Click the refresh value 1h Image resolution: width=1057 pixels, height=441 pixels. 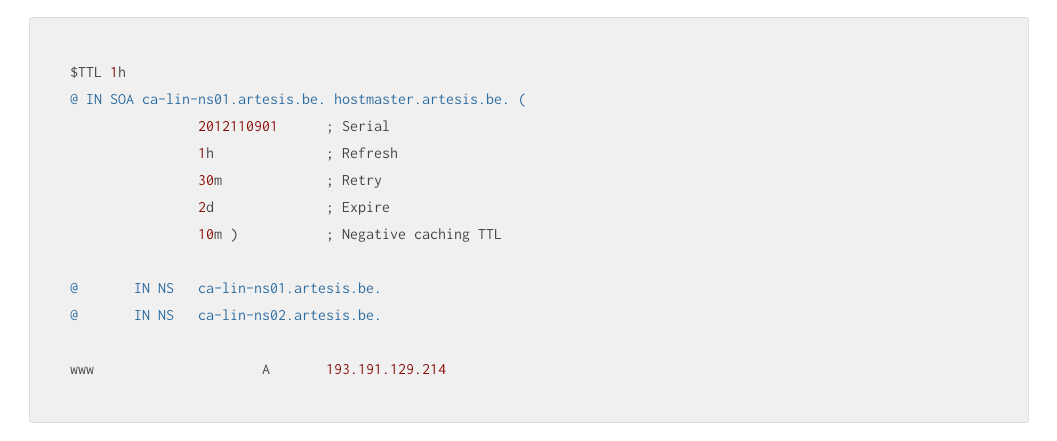tap(206, 153)
